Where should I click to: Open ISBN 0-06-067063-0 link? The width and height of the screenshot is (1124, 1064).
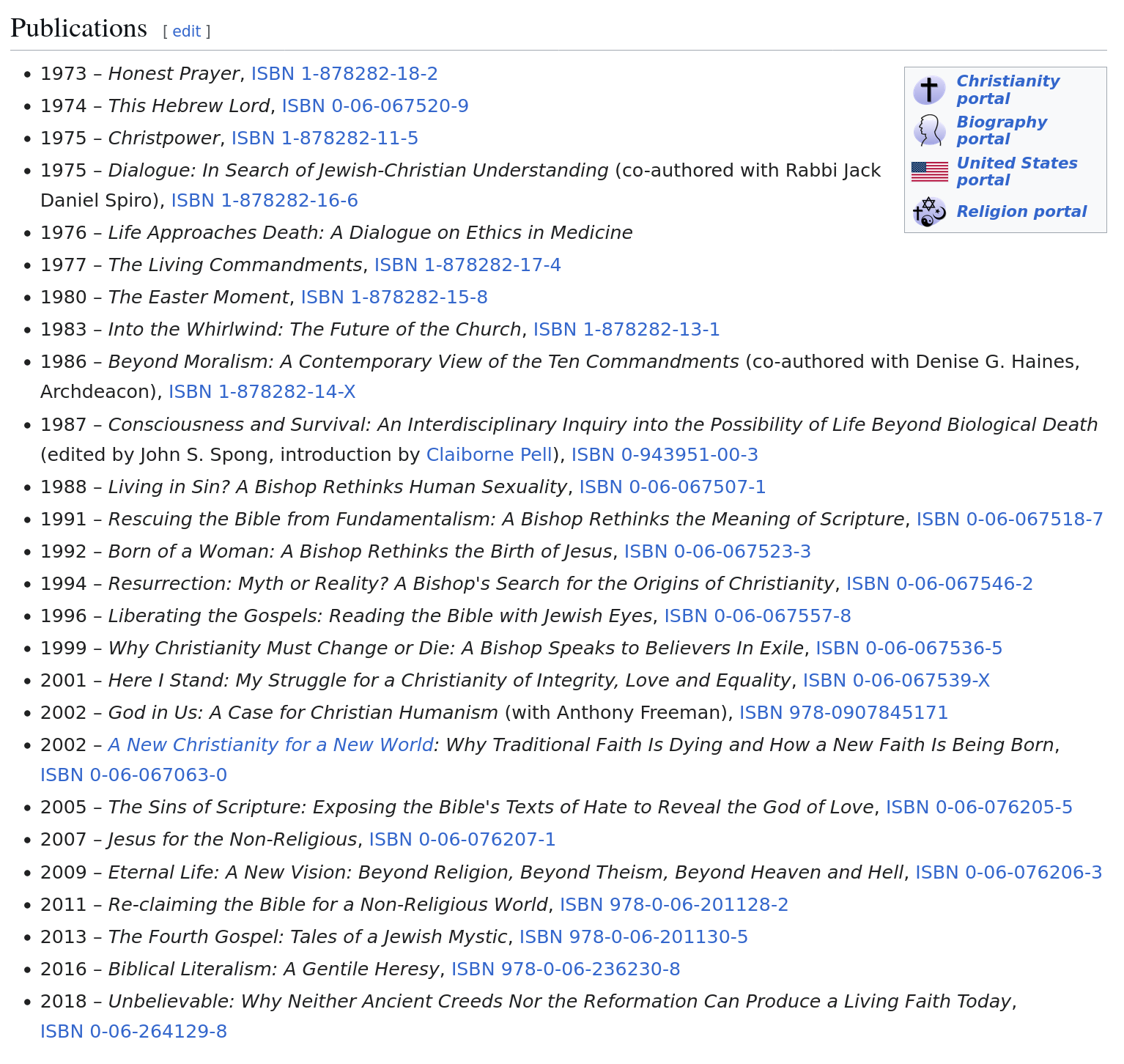point(133,775)
